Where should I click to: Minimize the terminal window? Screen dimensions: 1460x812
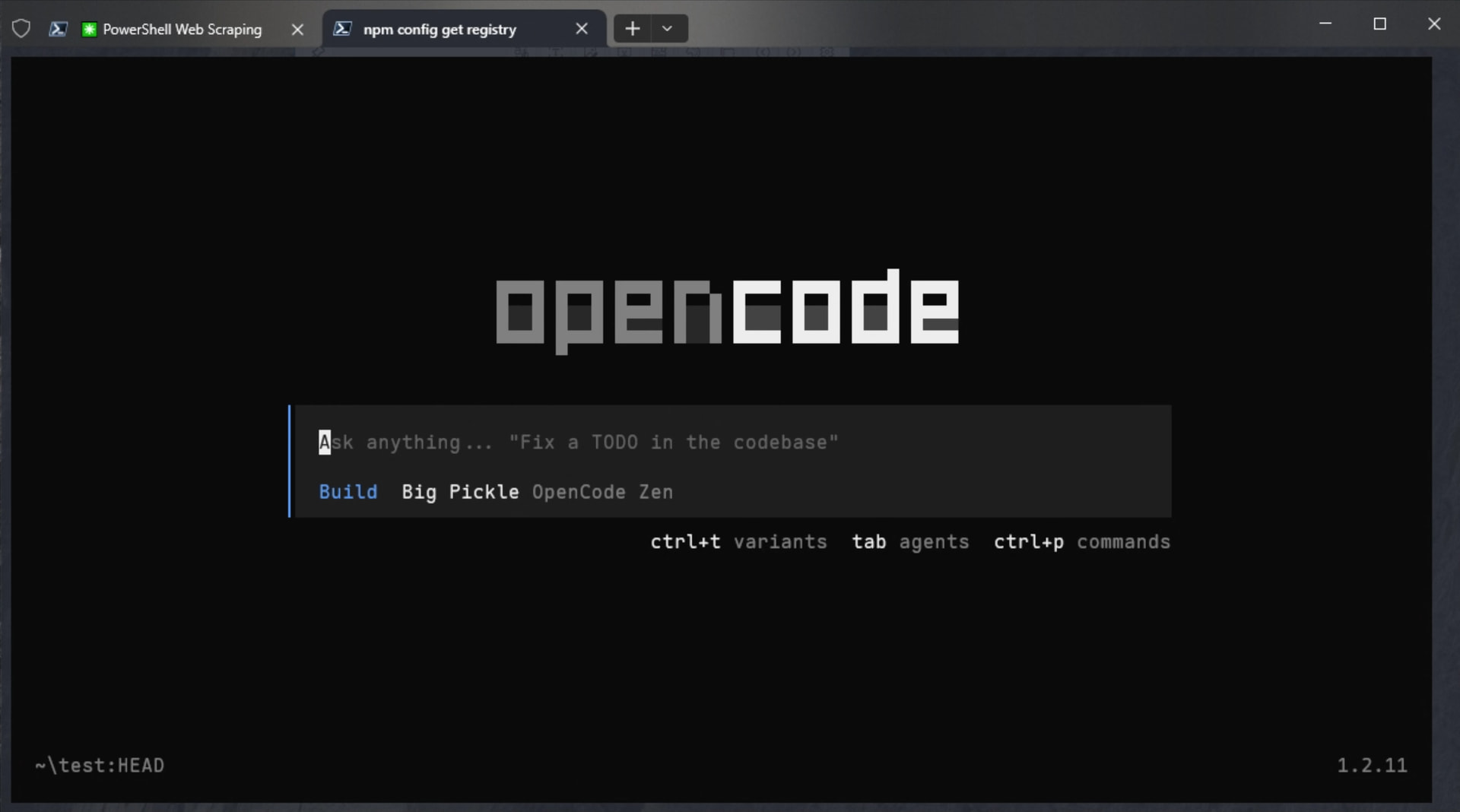(x=1325, y=24)
